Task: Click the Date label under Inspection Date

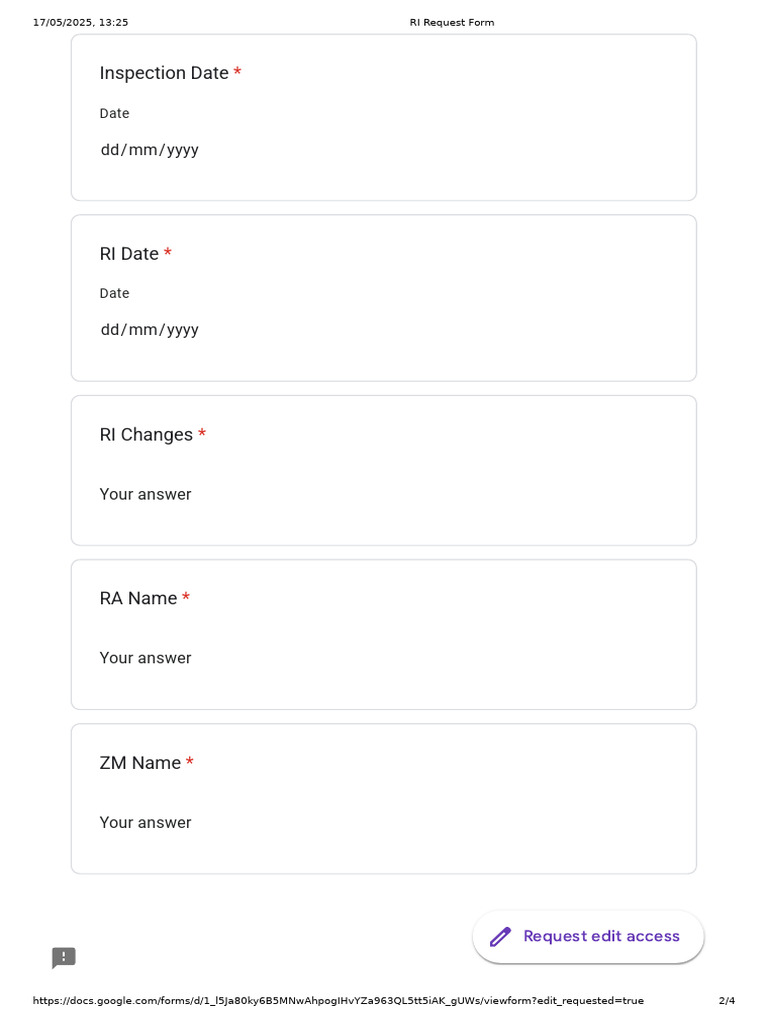Action: [x=115, y=114]
